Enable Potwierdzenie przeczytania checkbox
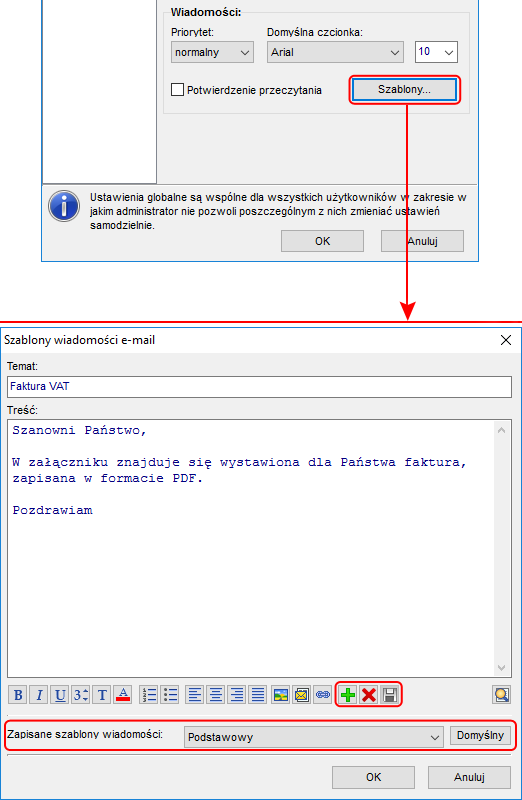Viewport: 522px width, 800px height. coord(178,90)
